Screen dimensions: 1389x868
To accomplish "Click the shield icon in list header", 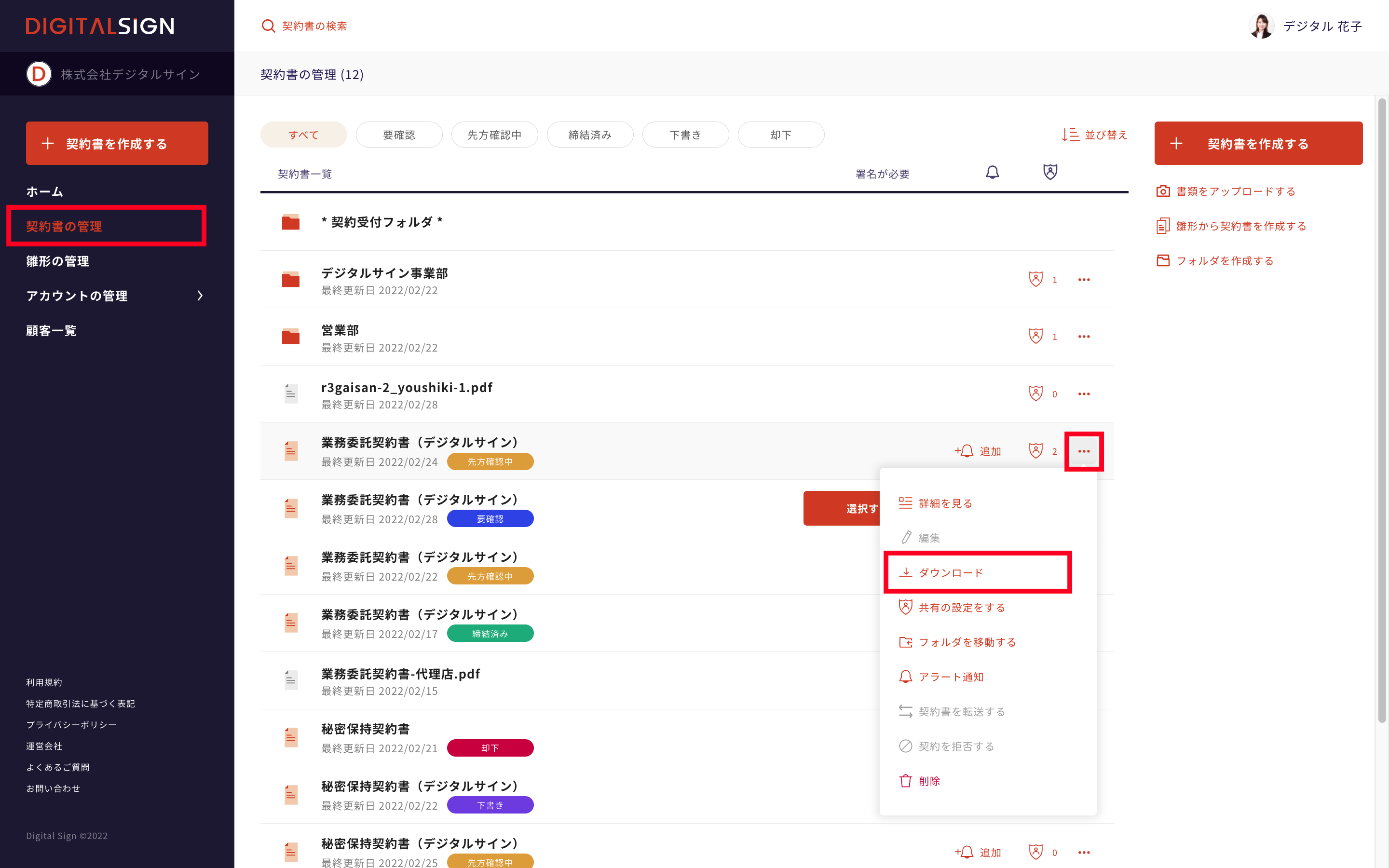I will click(1050, 172).
